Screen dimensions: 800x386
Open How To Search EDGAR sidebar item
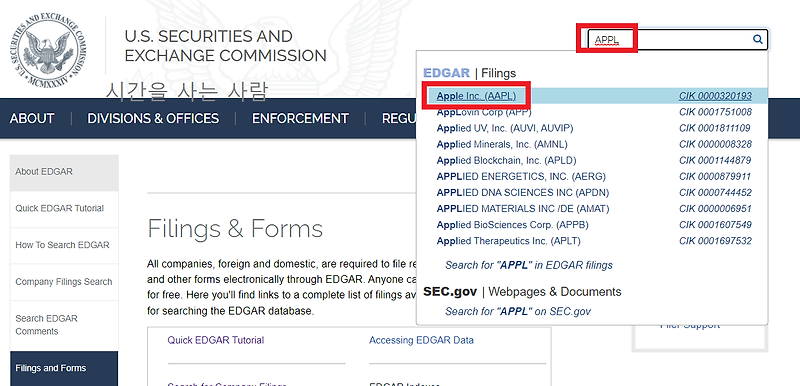coord(64,245)
